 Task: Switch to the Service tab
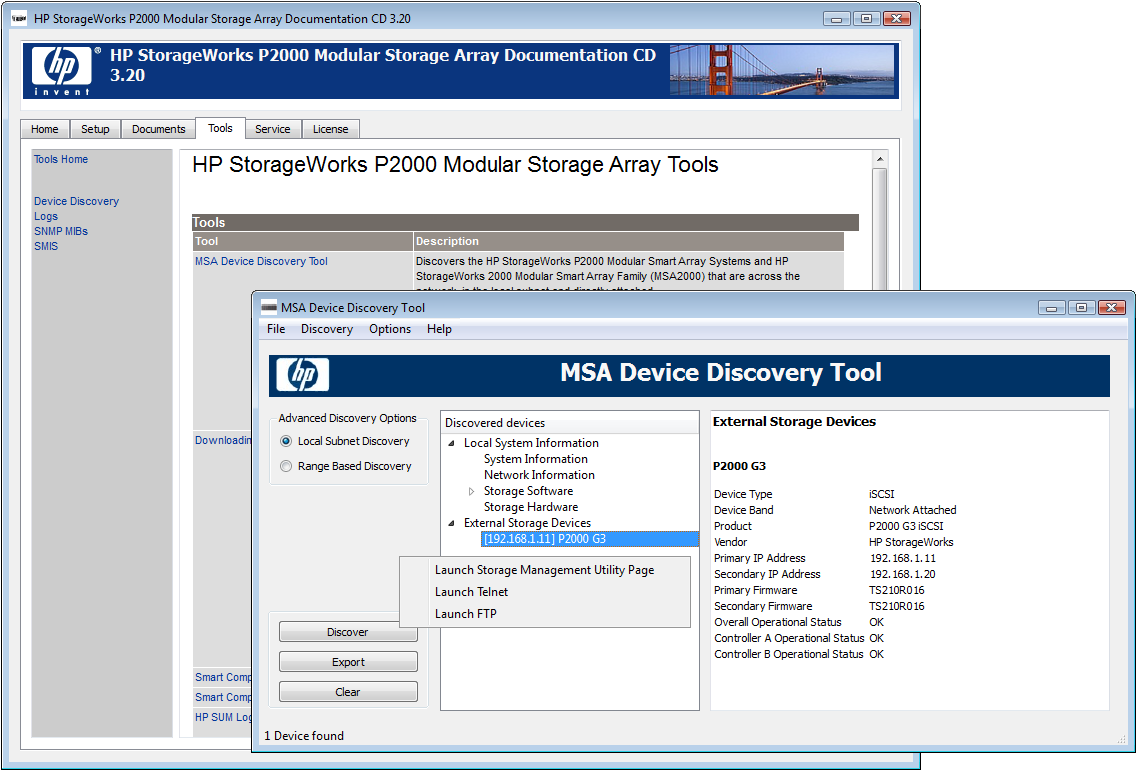point(272,129)
